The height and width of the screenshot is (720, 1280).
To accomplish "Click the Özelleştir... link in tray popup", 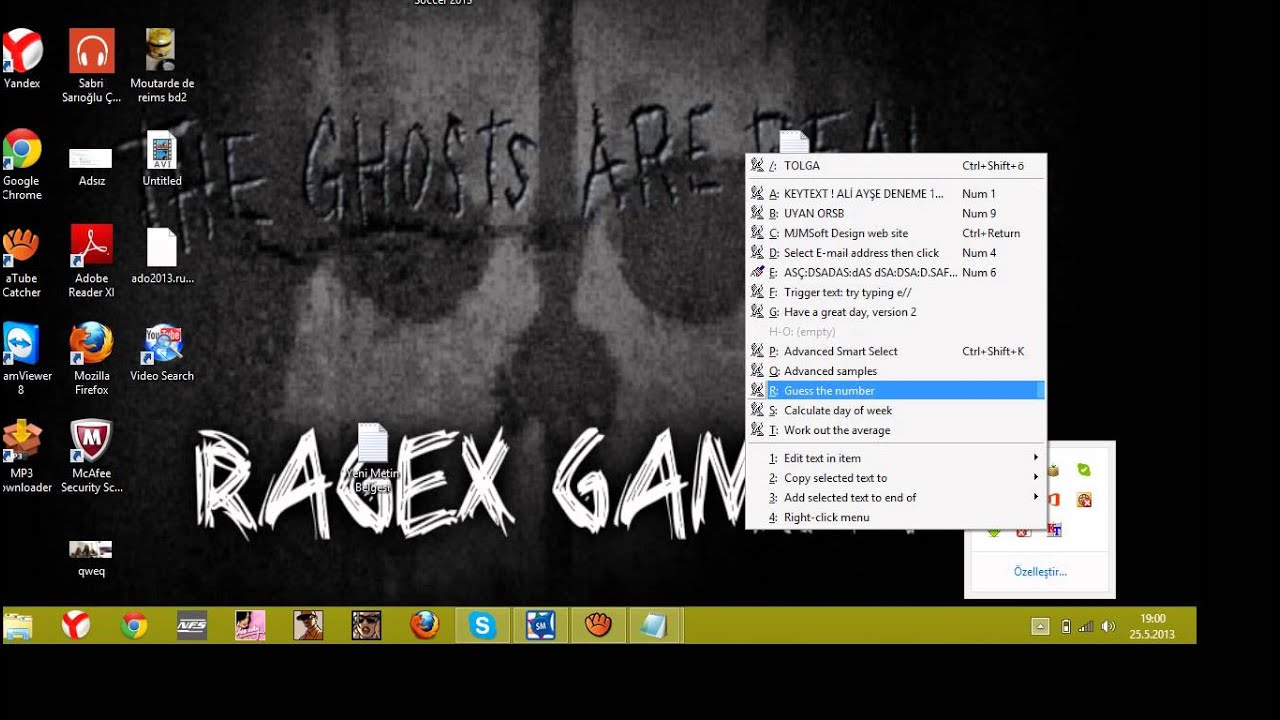I will [1040, 572].
